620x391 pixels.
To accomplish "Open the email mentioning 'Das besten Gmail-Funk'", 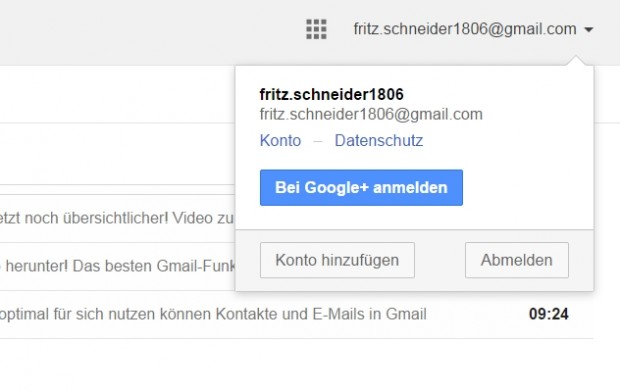I will click(x=117, y=266).
